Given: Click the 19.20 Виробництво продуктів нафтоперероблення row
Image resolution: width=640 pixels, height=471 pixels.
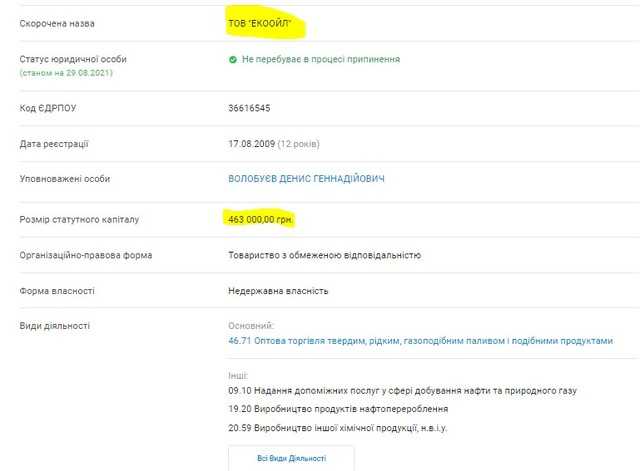Looking at the screenshot, I should [338, 409].
